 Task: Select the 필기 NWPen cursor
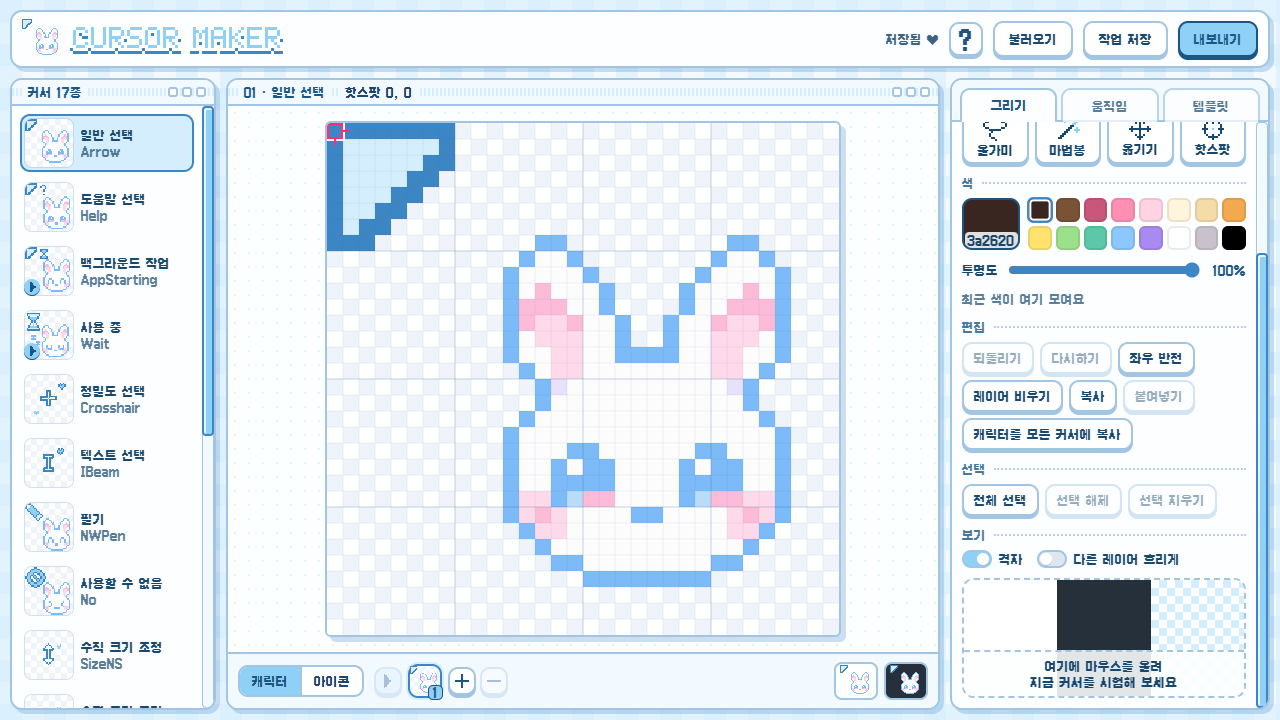pyautogui.click(x=107, y=527)
